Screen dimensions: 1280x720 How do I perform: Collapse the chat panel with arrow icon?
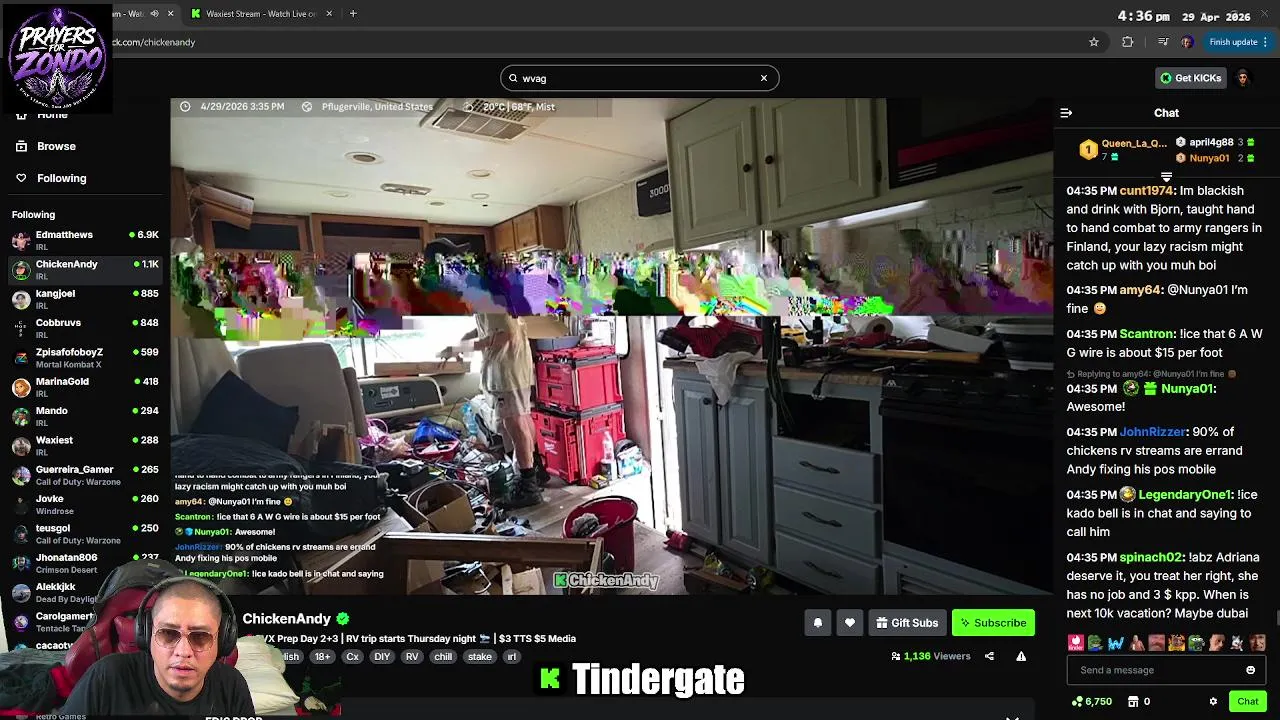tap(1066, 113)
